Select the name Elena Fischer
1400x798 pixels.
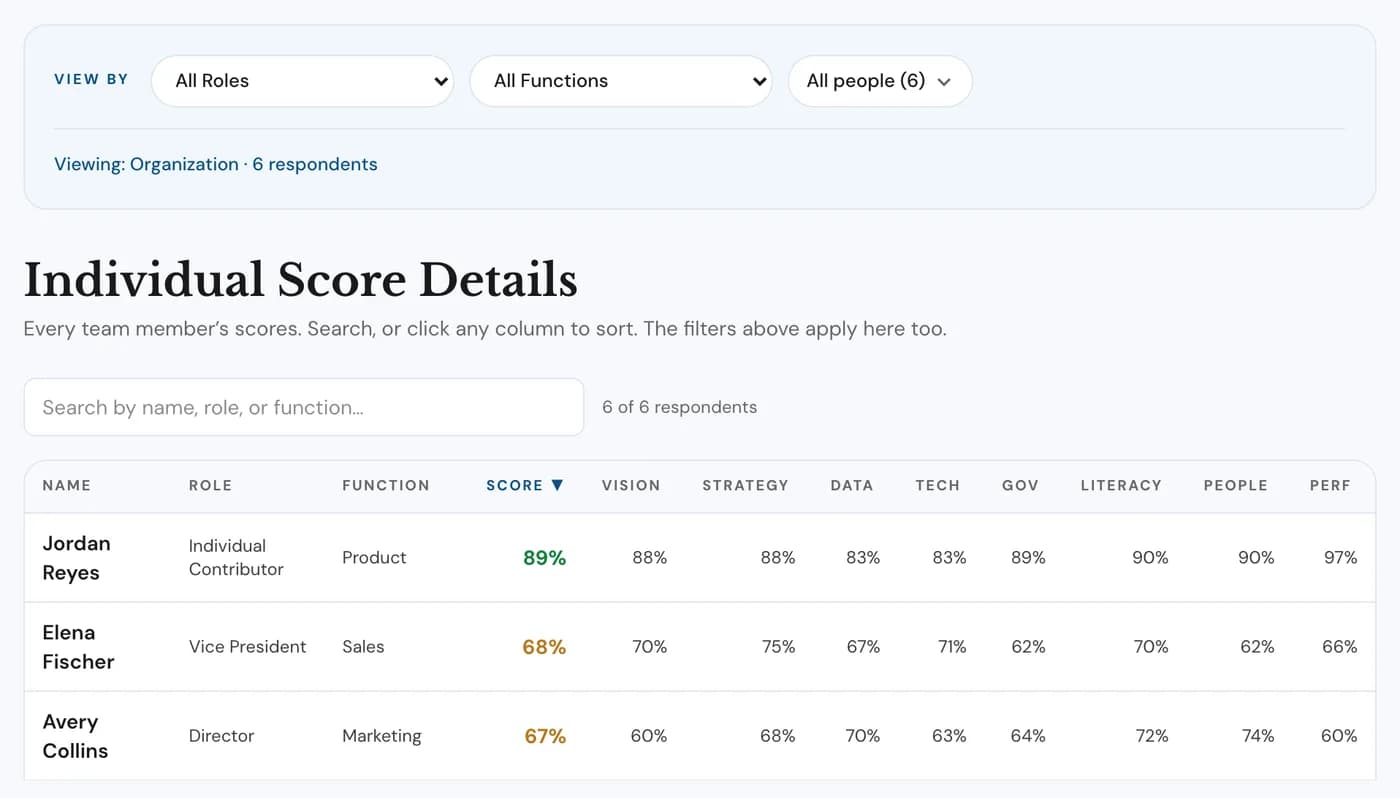click(78, 647)
